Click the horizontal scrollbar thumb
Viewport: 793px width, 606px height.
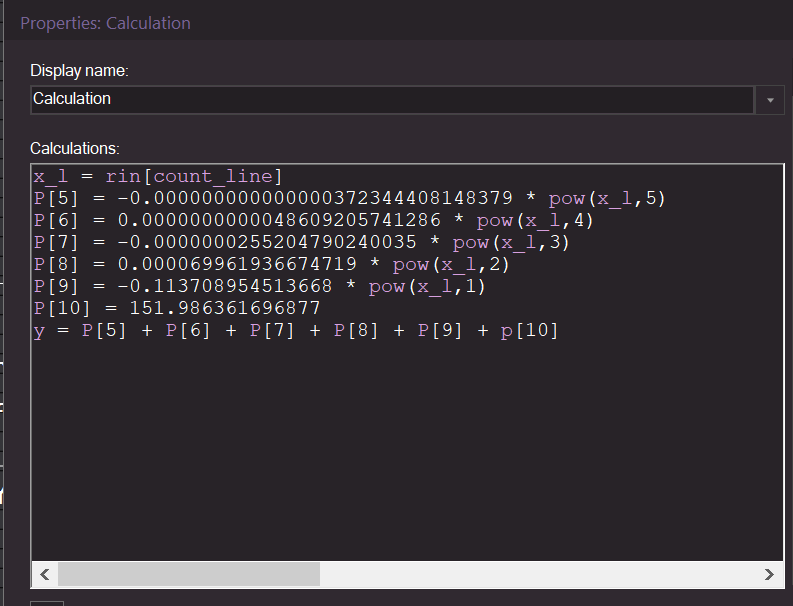(188, 574)
